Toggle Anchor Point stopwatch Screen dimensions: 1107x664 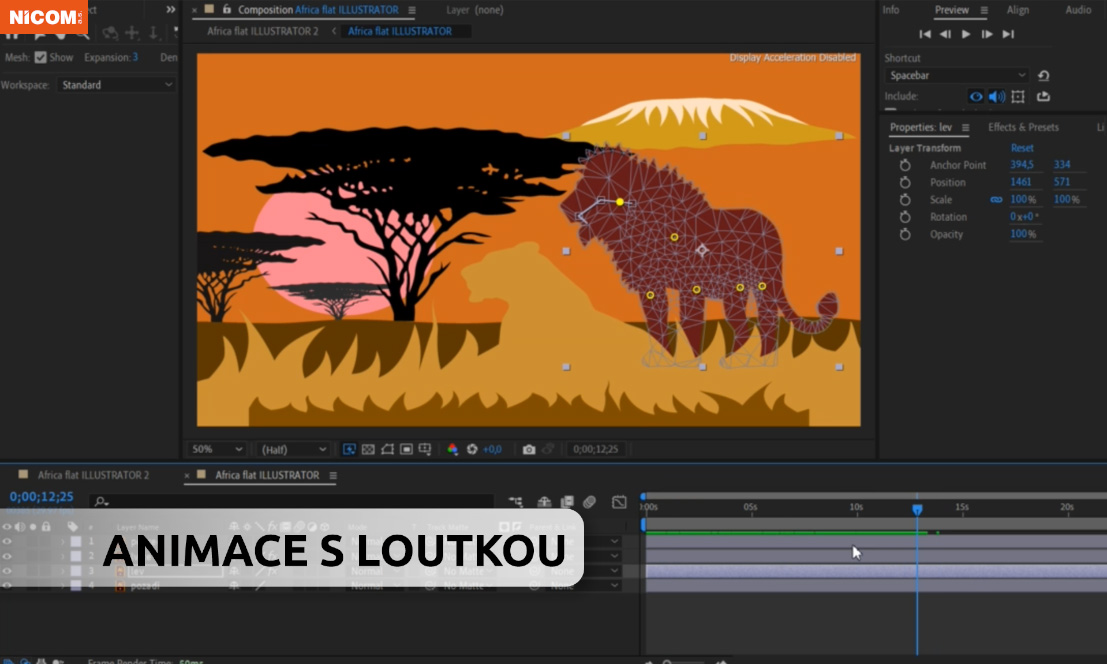point(905,165)
